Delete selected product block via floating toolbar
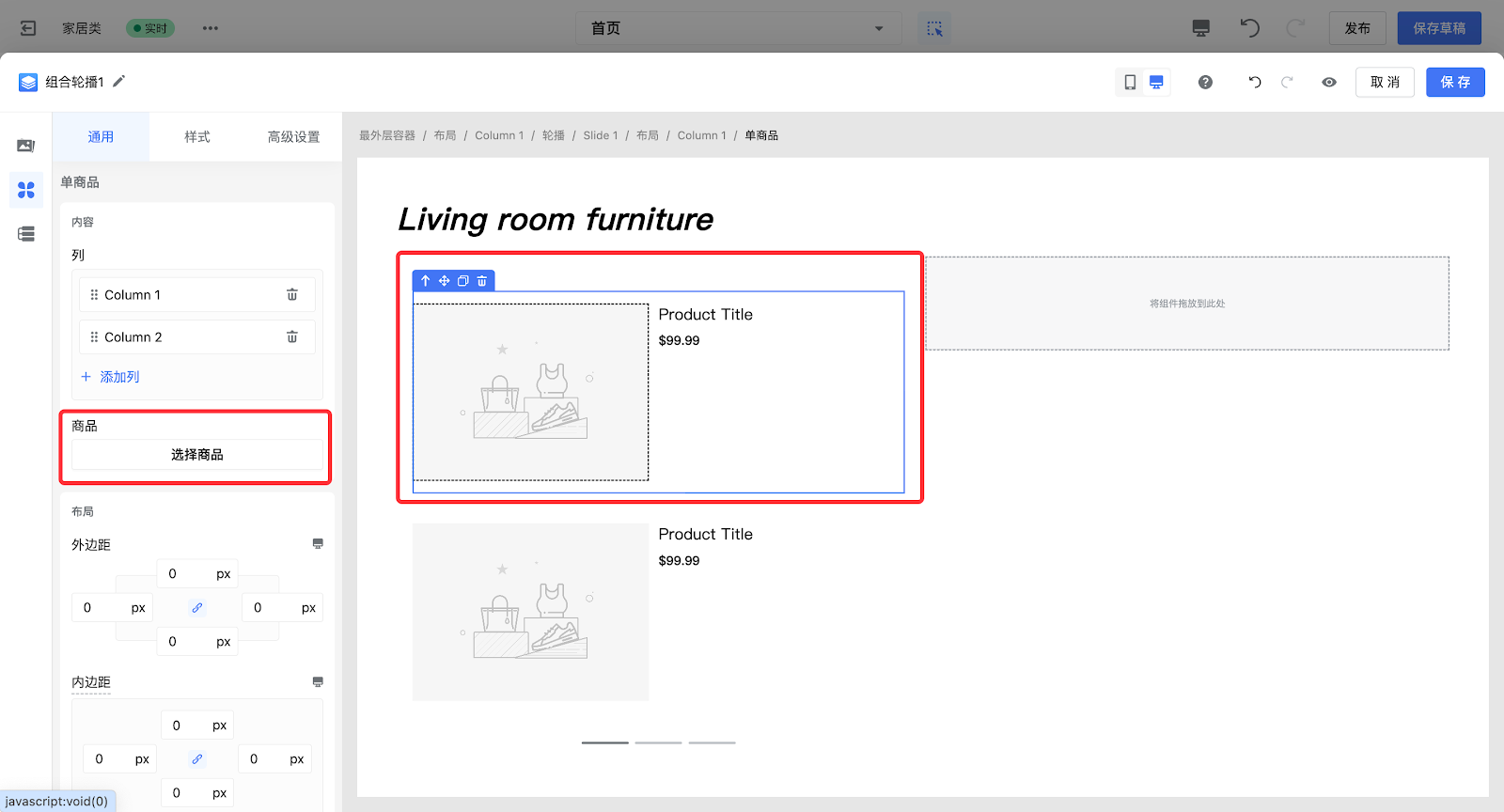 tap(482, 281)
